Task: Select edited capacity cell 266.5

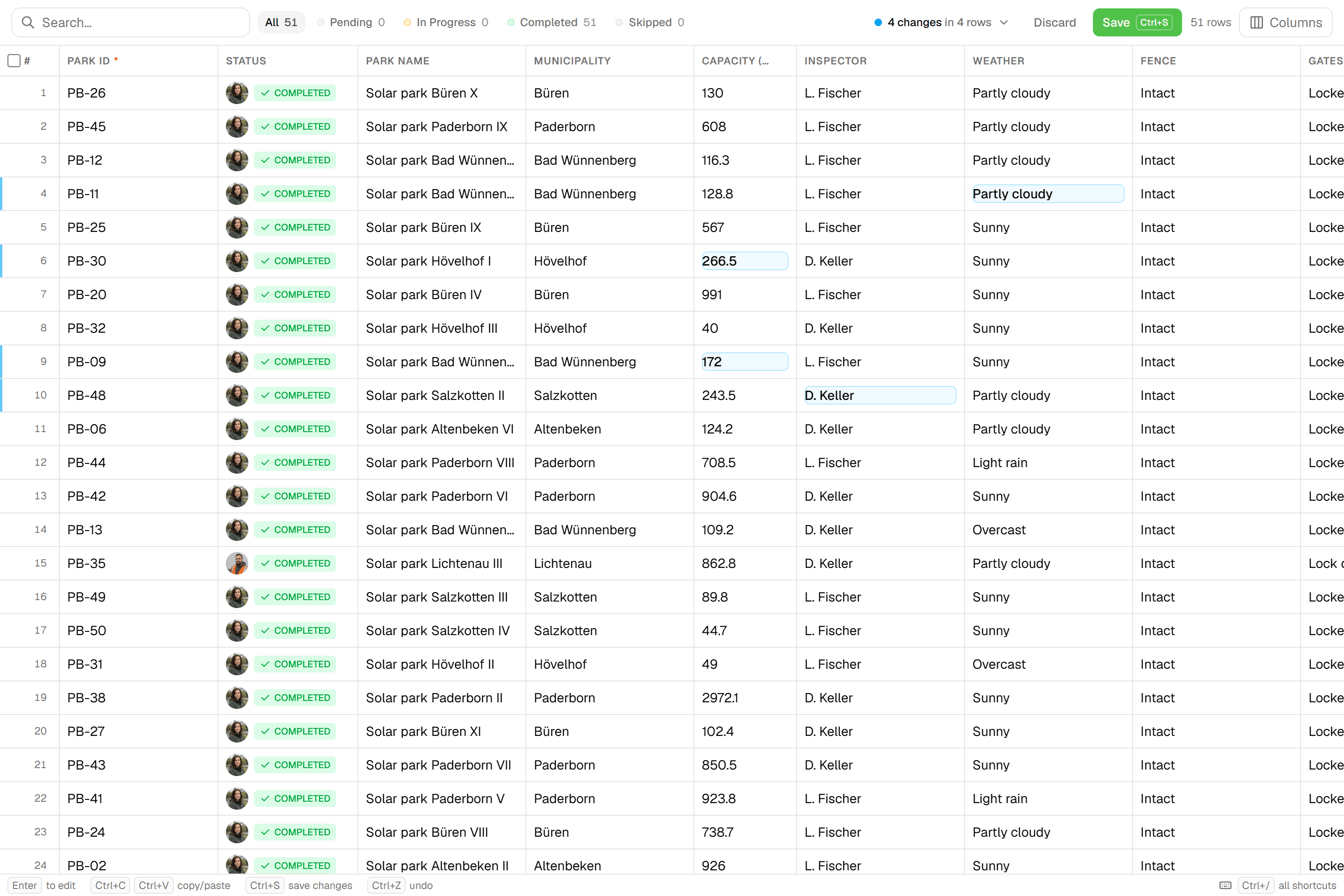Action: click(745, 261)
